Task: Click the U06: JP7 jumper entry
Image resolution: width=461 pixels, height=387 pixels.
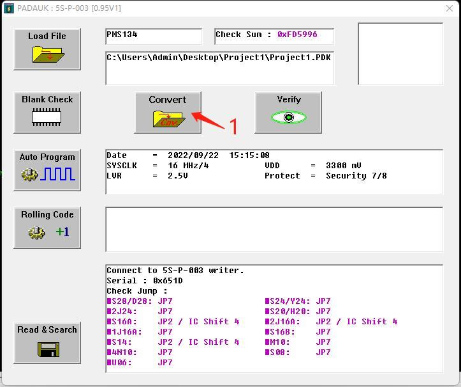Action: [x=140, y=363]
